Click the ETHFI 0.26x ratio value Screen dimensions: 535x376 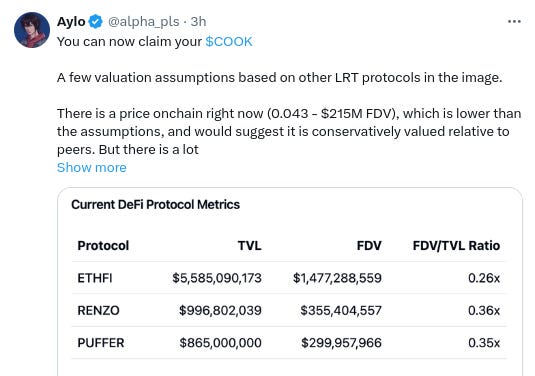coord(484,278)
